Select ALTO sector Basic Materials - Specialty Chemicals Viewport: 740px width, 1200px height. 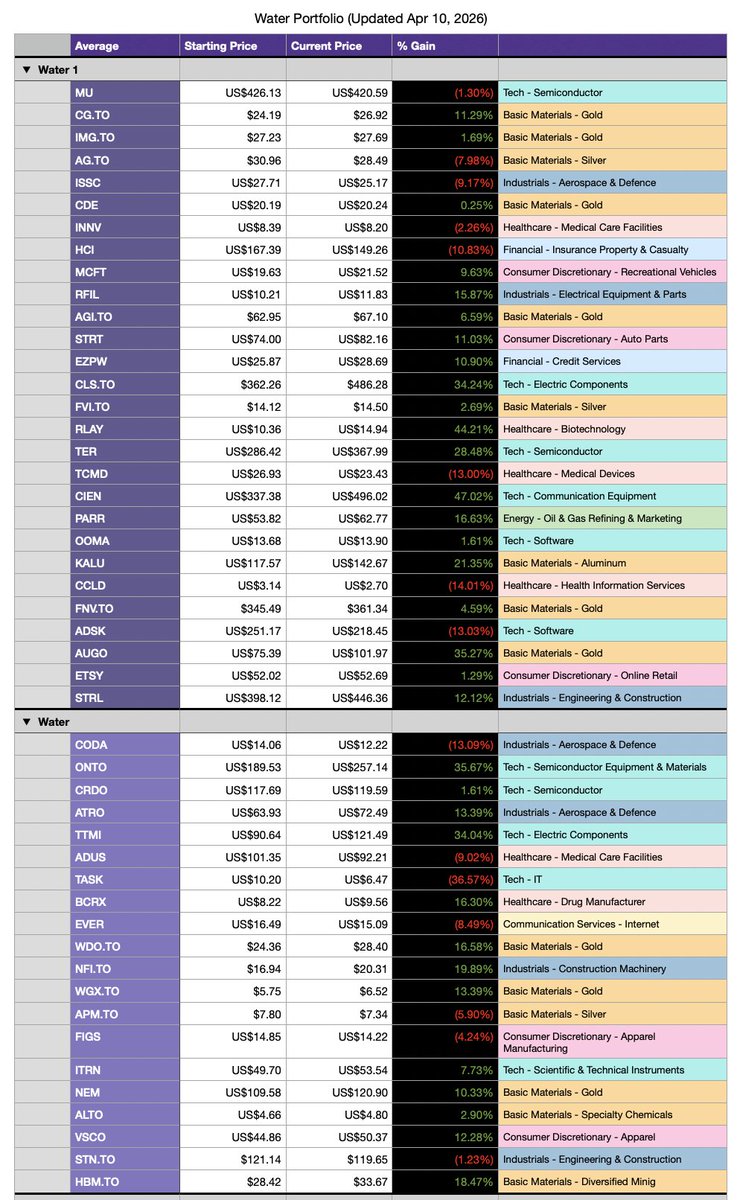pos(612,1115)
